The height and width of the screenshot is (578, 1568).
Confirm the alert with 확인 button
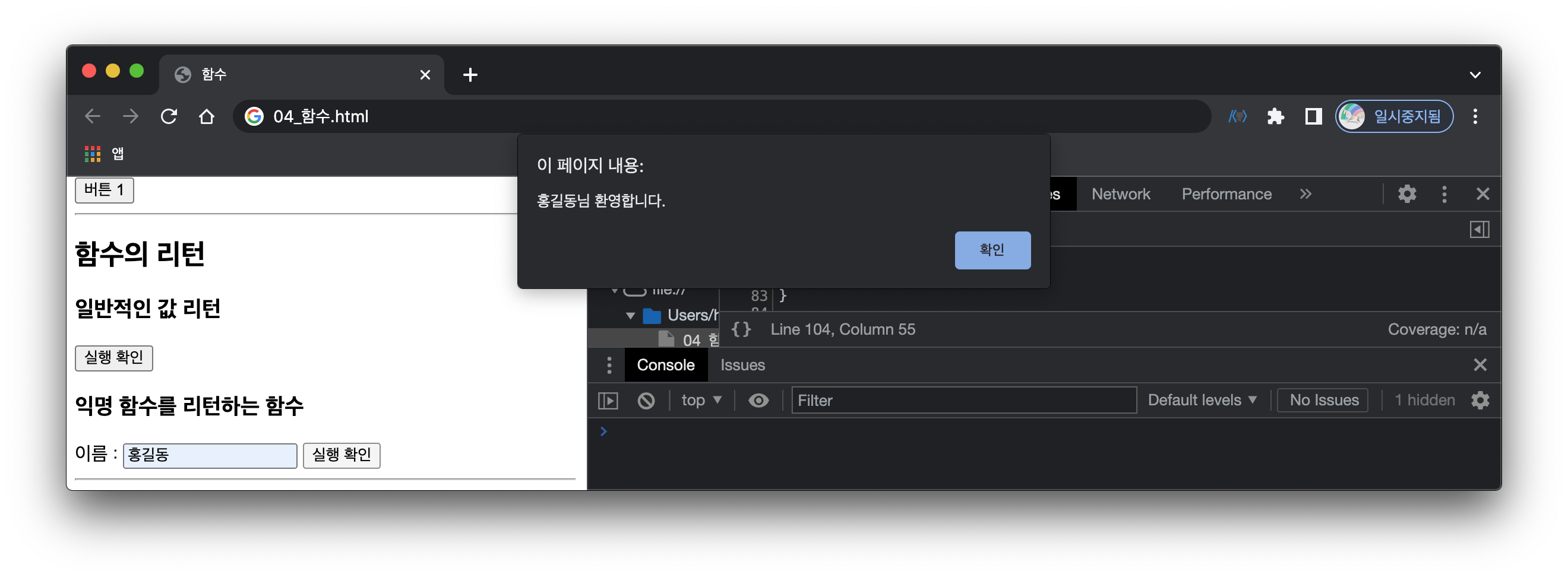click(992, 250)
